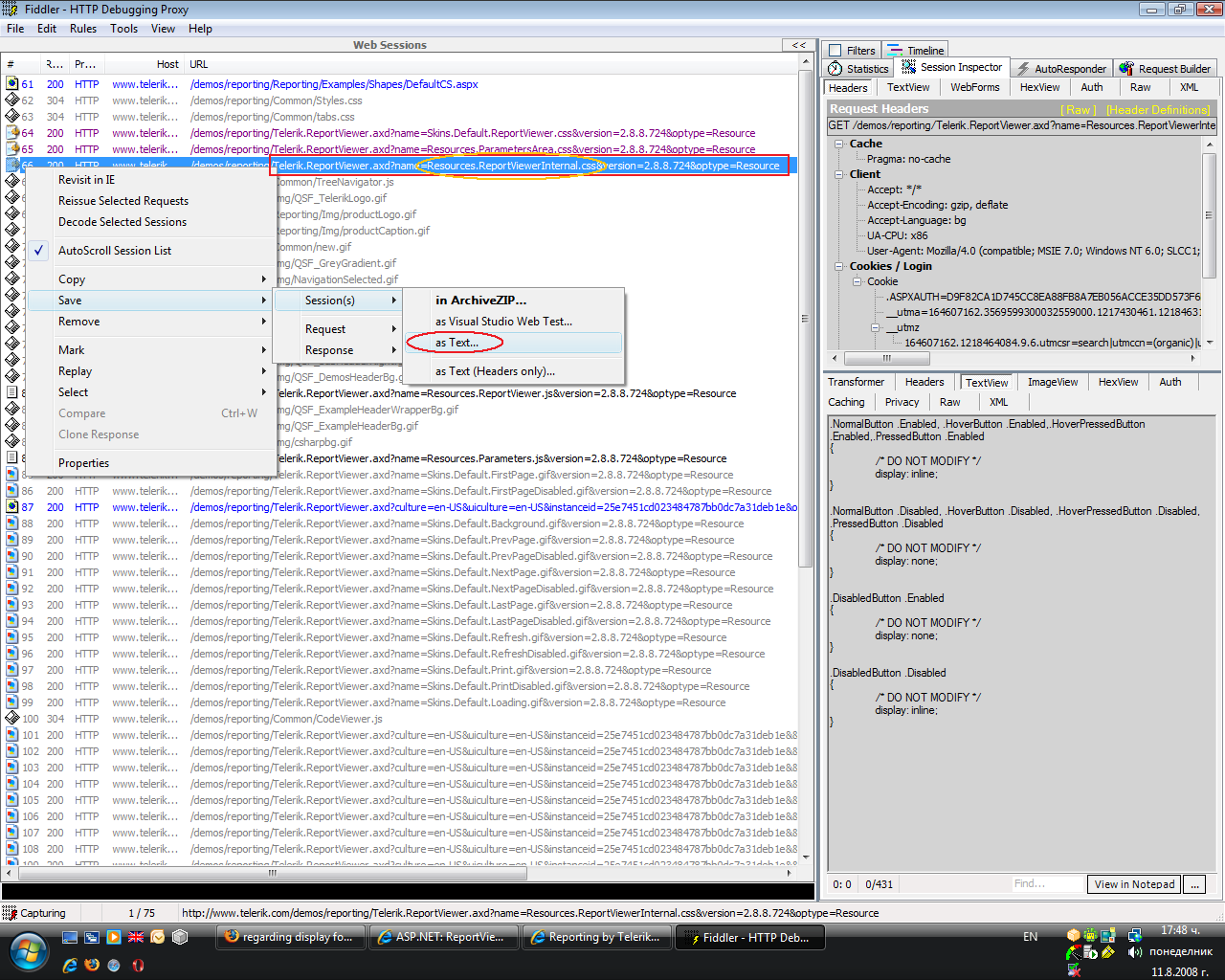Select Revisit in IE
The image size is (1225, 980).
coord(150,180)
